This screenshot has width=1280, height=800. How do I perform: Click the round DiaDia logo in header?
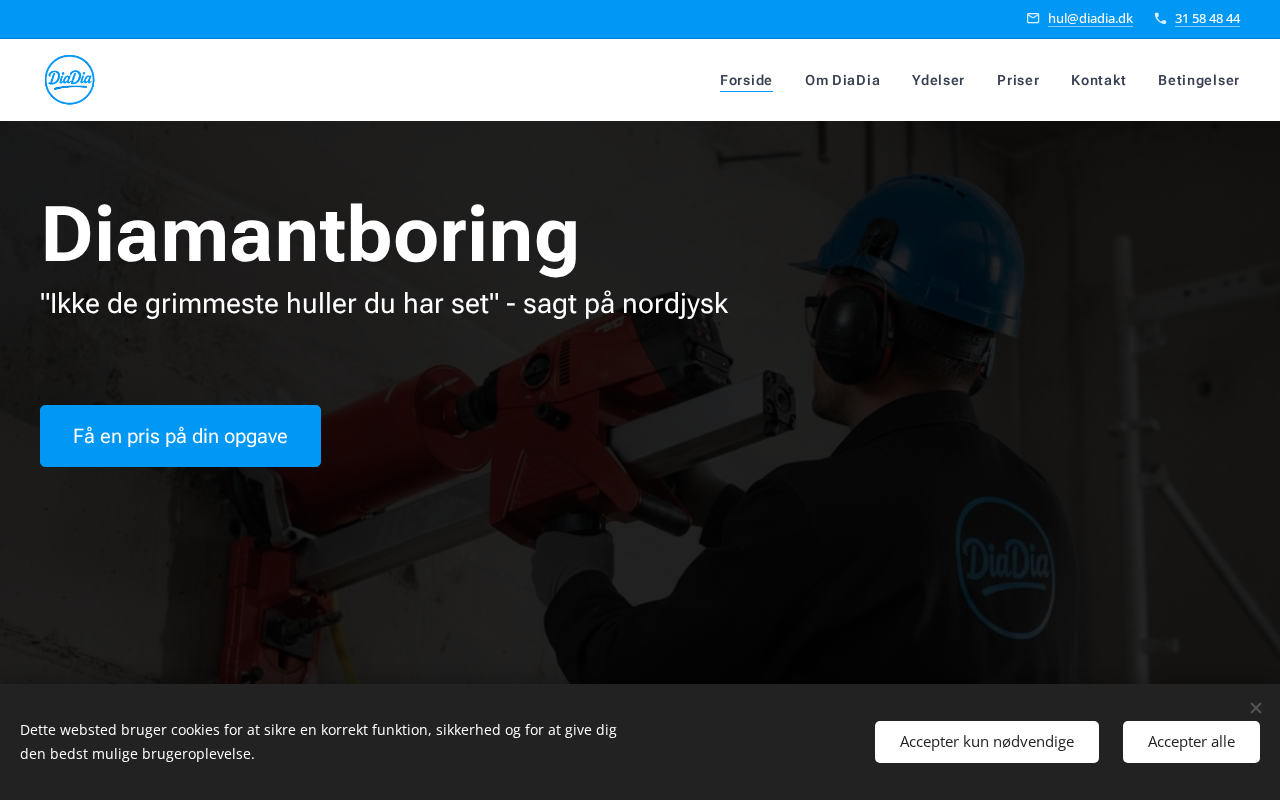click(70, 80)
